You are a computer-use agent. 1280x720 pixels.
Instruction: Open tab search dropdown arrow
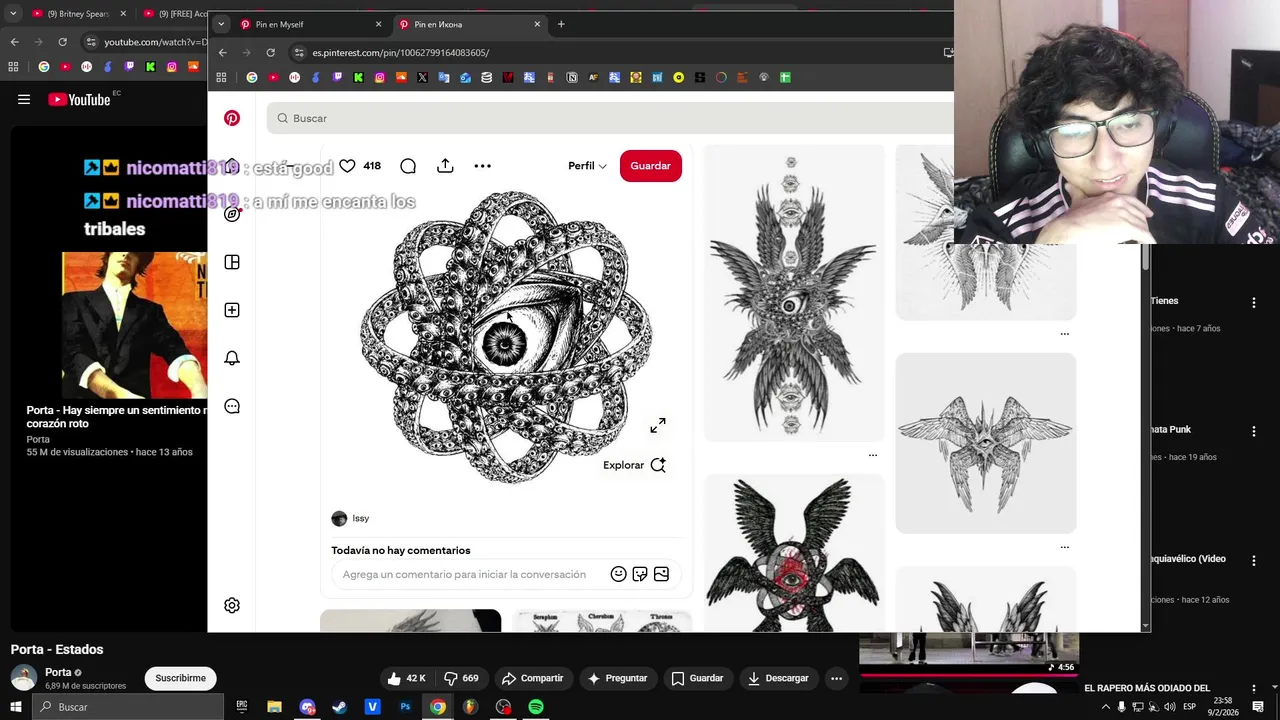(x=221, y=24)
